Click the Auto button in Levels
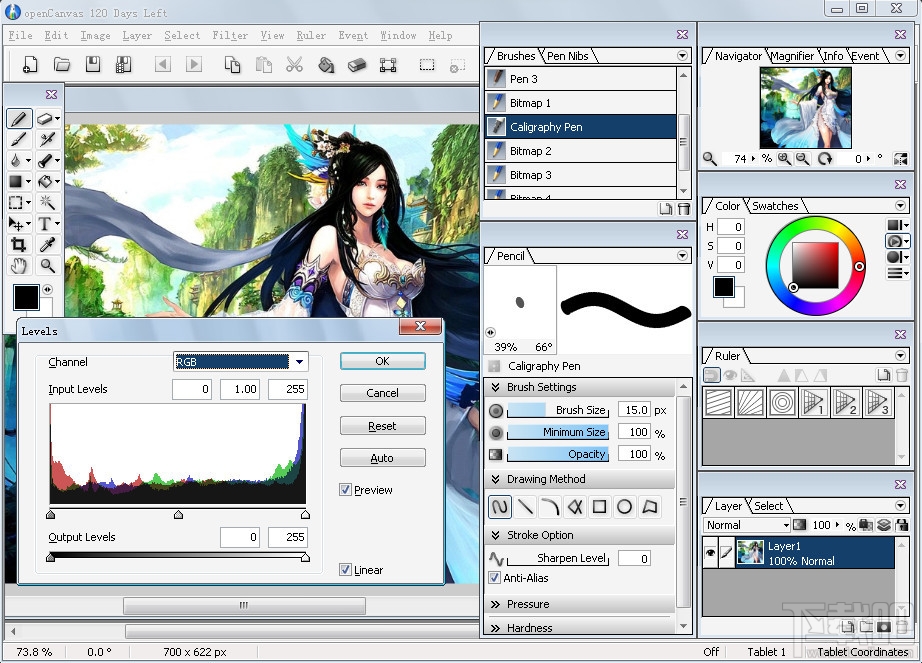The width and height of the screenshot is (922, 663). pyautogui.click(x=382, y=457)
